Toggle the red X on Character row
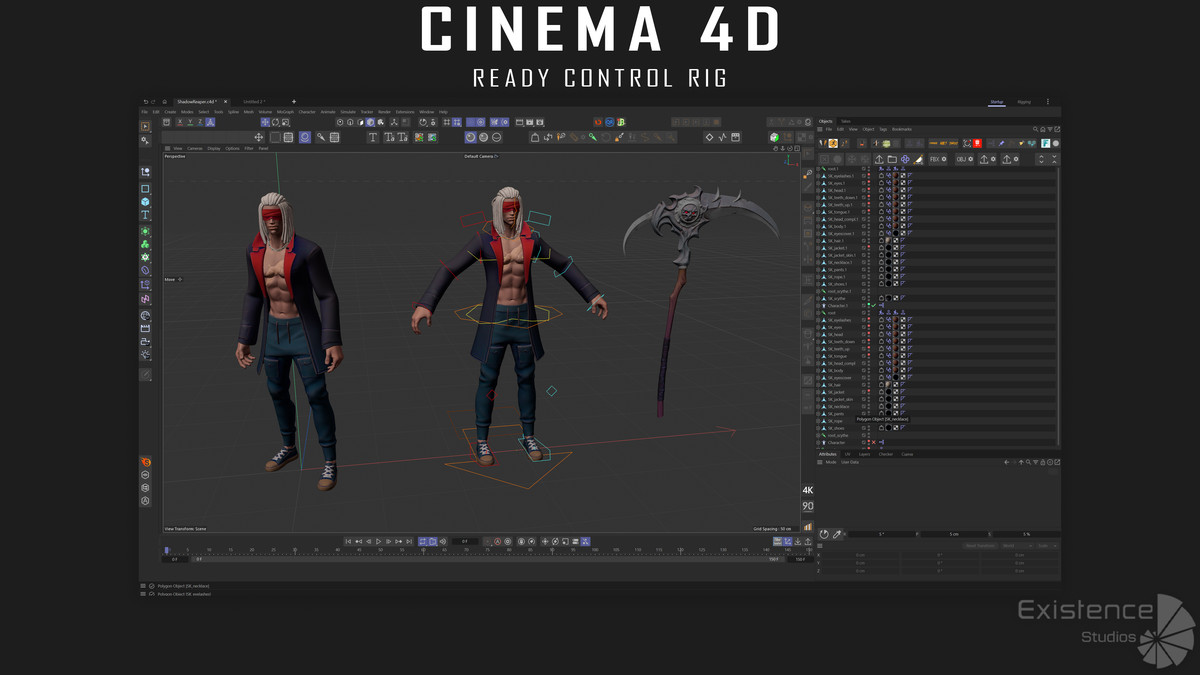This screenshot has width=1200, height=675. pos(873,442)
